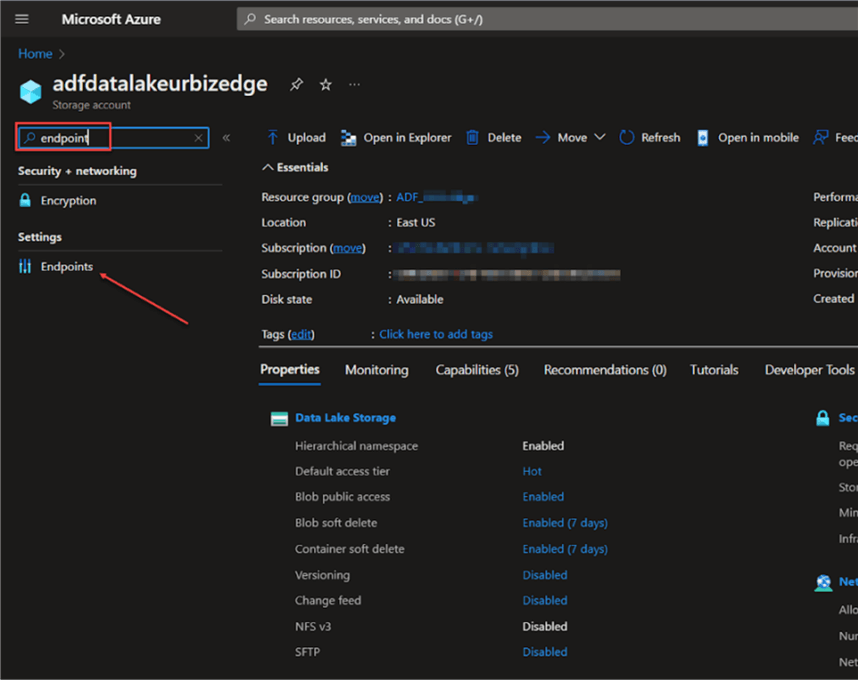Open the ADF_ resource group link

(x=436, y=197)
